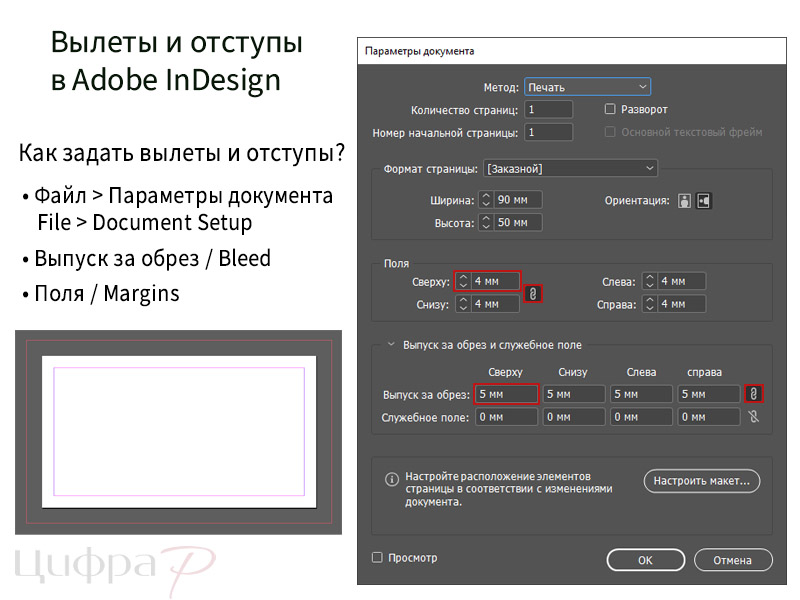Click the Ширина value field
This screenshot has height=600, width=800.
[518, 199]
